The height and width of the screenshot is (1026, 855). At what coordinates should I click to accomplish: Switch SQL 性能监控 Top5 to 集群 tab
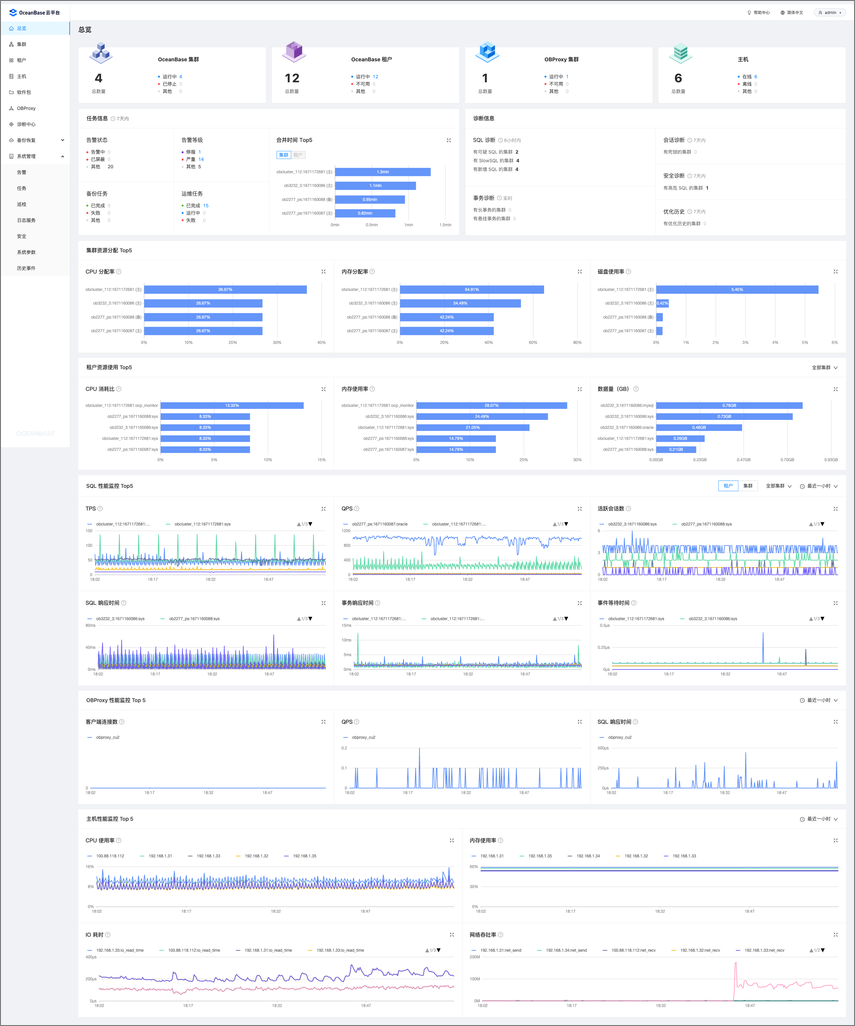tap(748, 486)
